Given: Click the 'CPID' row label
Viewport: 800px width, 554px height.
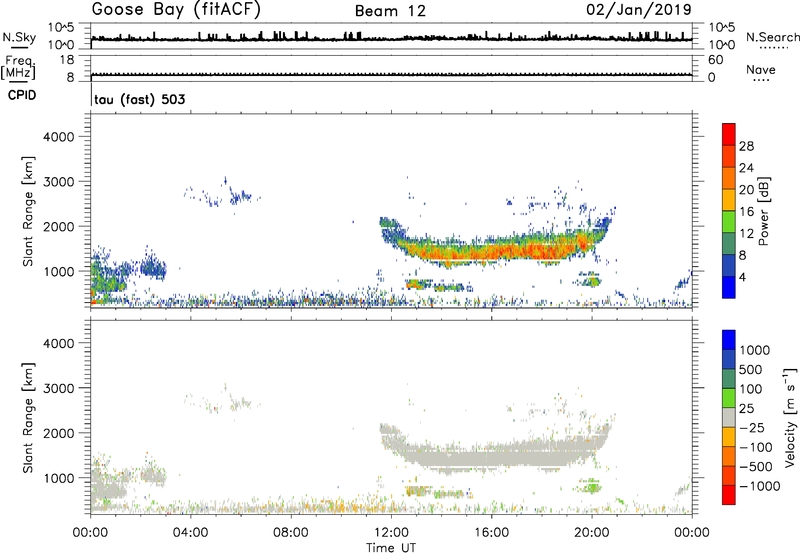Looking at the screenshot, I should [22, 95].
